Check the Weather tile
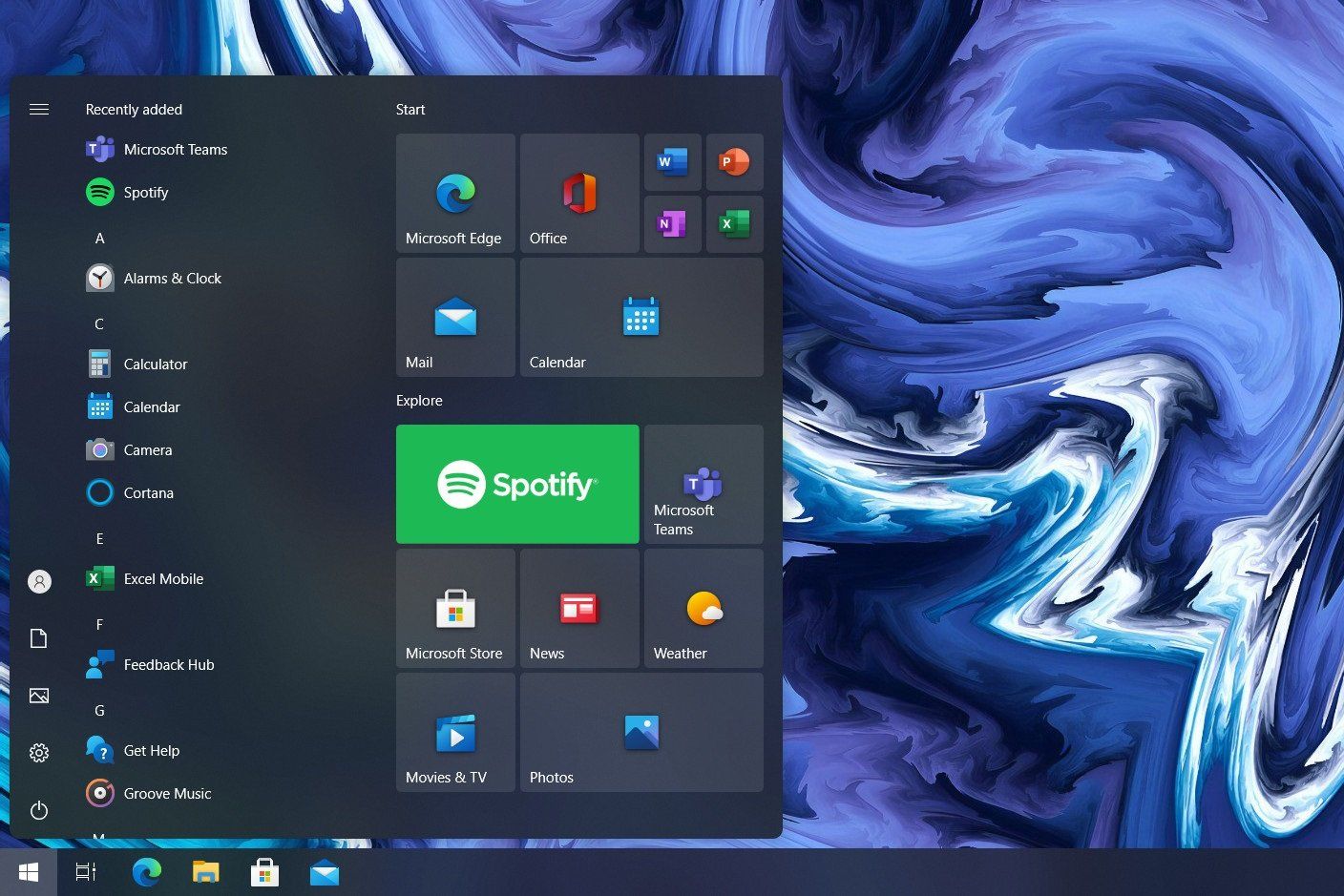The height and width of the screenshot is (896, 1344). point(703,608)
